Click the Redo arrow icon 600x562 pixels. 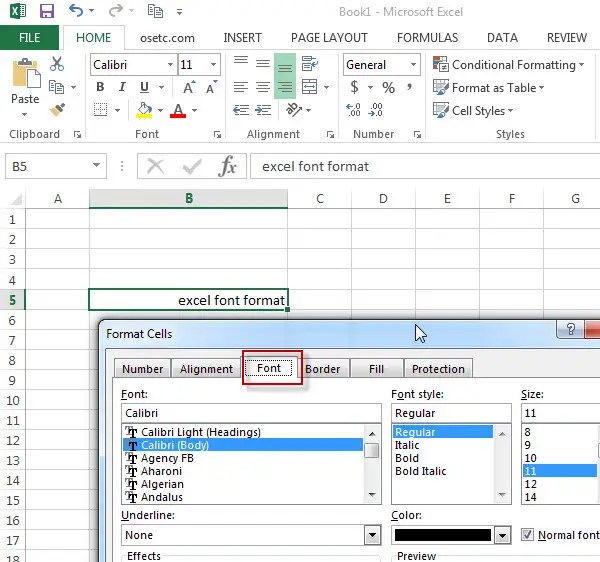[x=115, y=11]
